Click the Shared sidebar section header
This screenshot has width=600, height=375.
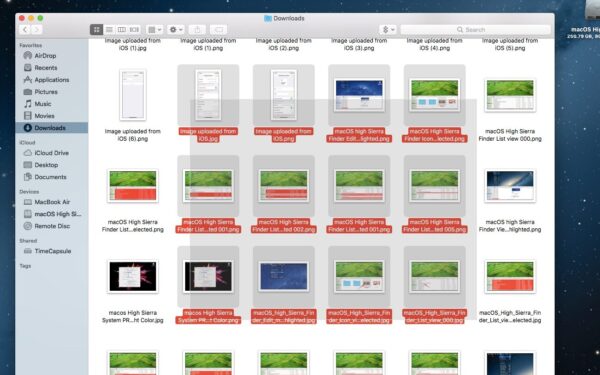point(28,241)
